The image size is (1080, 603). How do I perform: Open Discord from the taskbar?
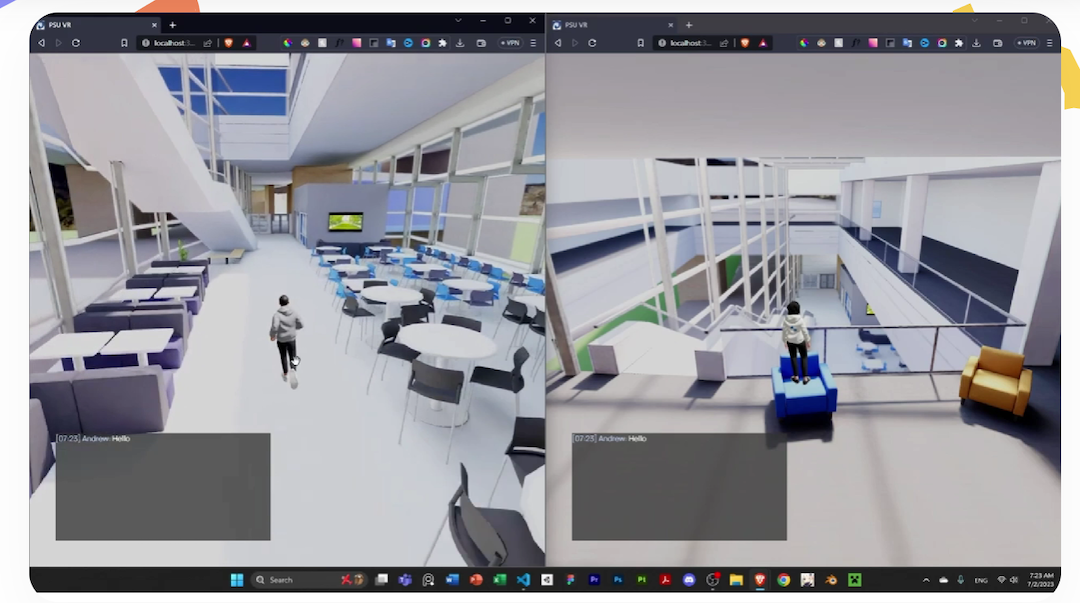pos(689,580)
